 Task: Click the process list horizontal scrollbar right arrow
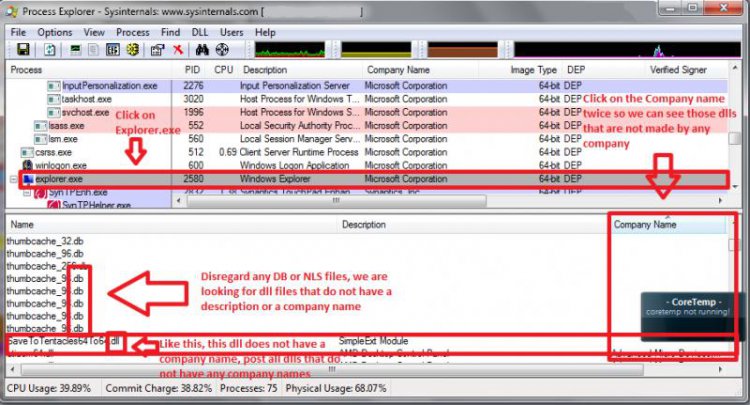coord(720,201)
